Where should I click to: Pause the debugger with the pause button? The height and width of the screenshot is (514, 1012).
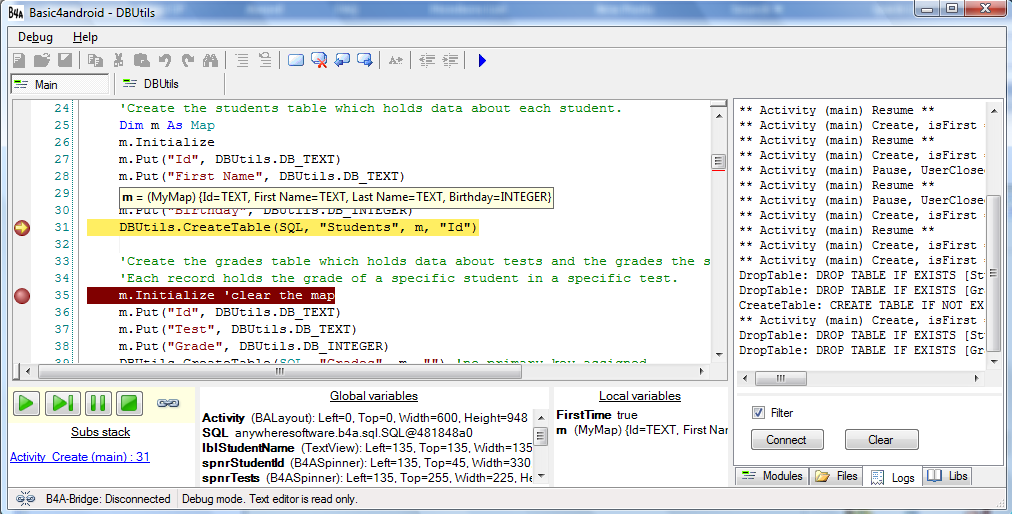click(96, 404)
